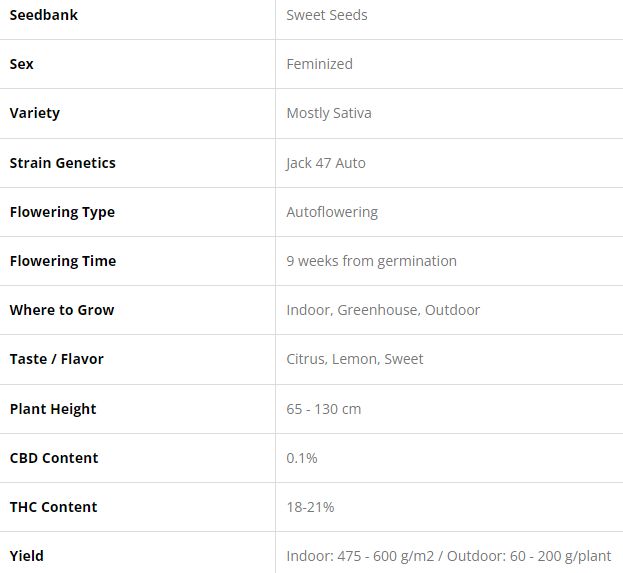The image size is (623, 573).
Task: Select the Mostly Sativa value
Action: pos(328,113)
